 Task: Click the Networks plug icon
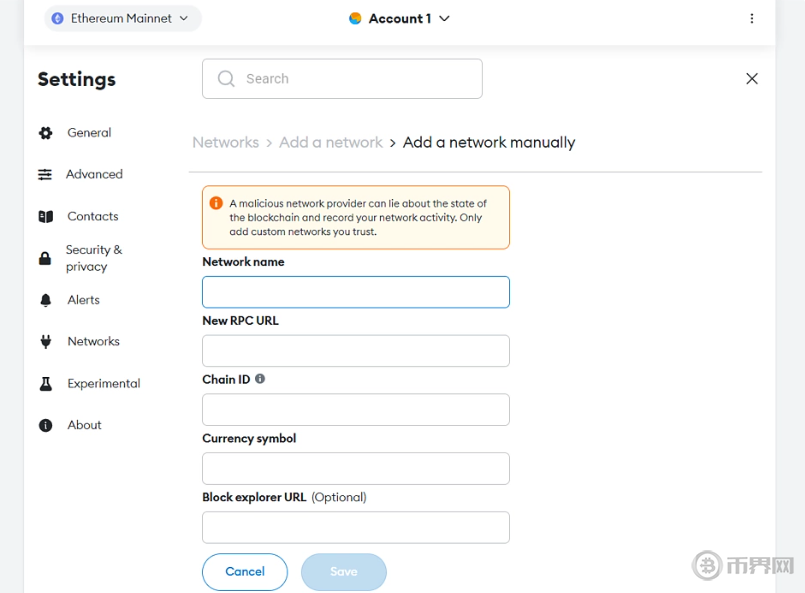tap(45, 342)
